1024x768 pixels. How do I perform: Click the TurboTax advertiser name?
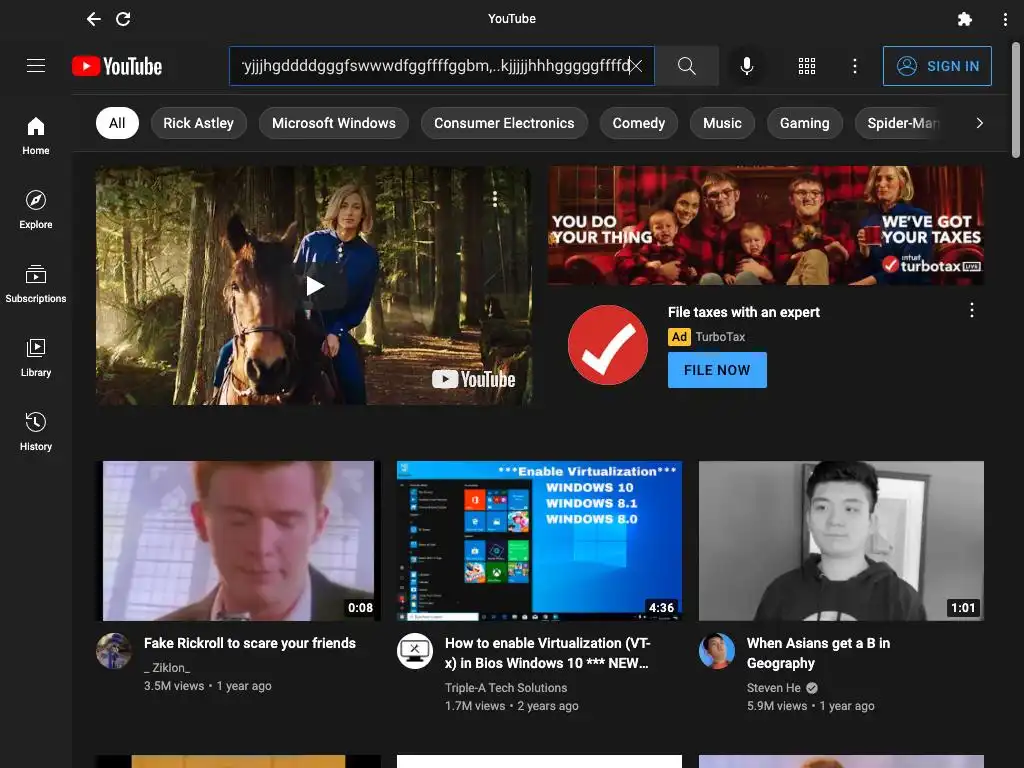coord(720,337)
